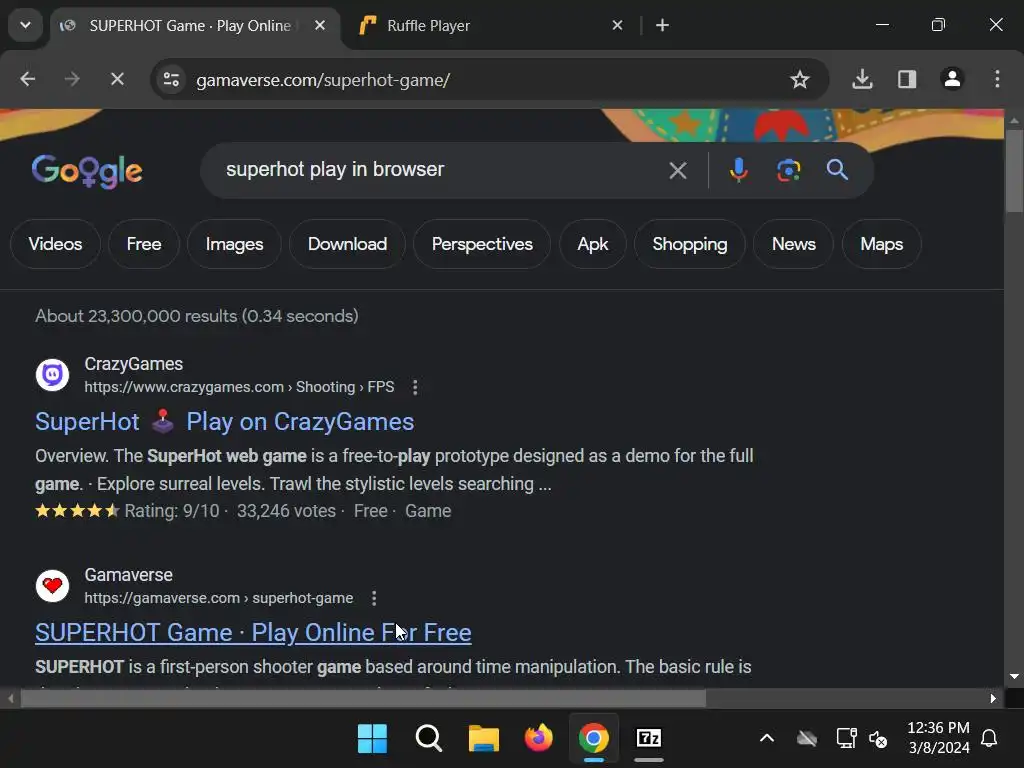Close the SUPERHOT Game tab
This screenshot has width=1024, height=768.
(x=320, y=25)
